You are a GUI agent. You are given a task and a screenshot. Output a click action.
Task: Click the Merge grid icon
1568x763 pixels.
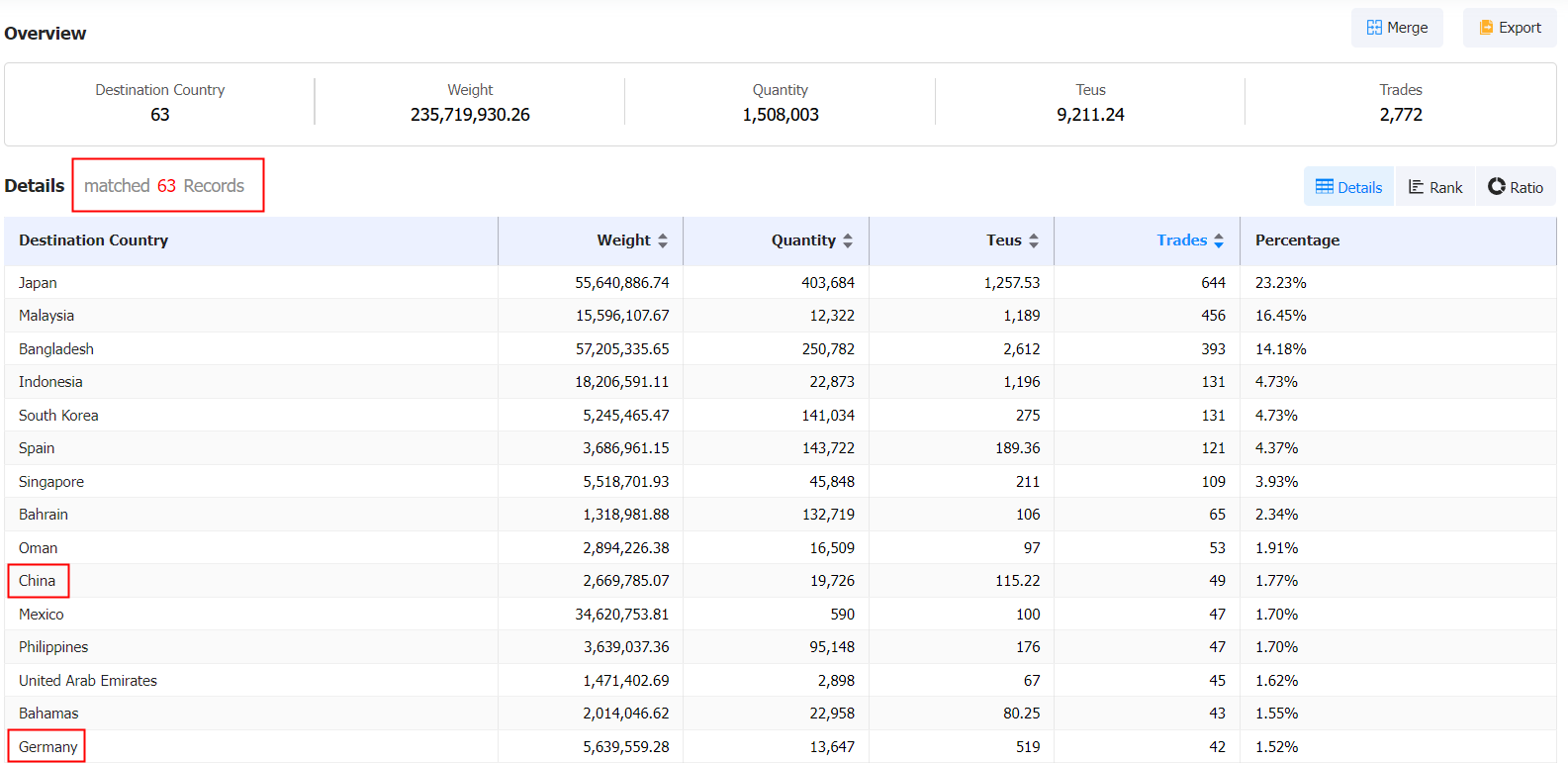[1374, 28]
